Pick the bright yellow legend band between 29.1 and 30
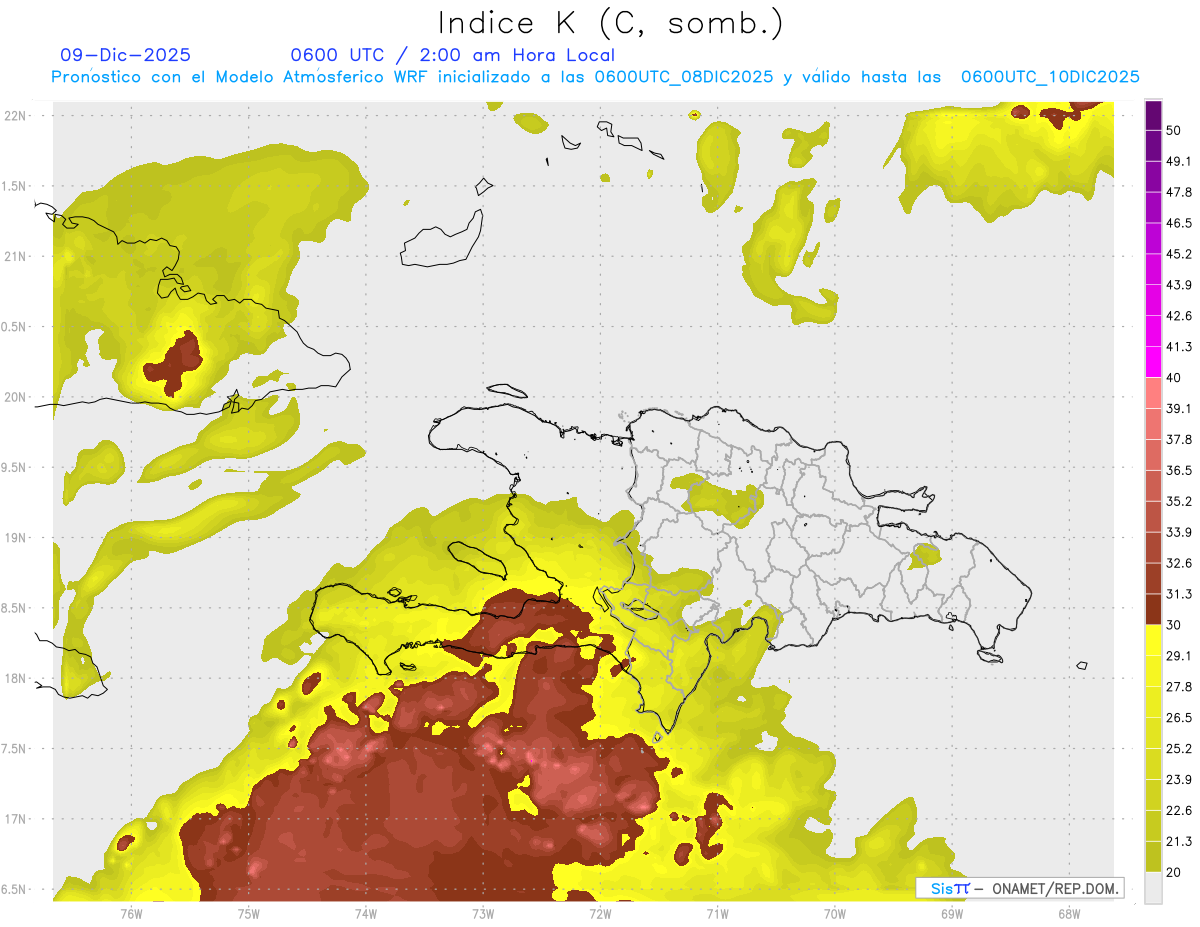The height and width of the screenshot is (927, 1200). (x=1153, y=640)
